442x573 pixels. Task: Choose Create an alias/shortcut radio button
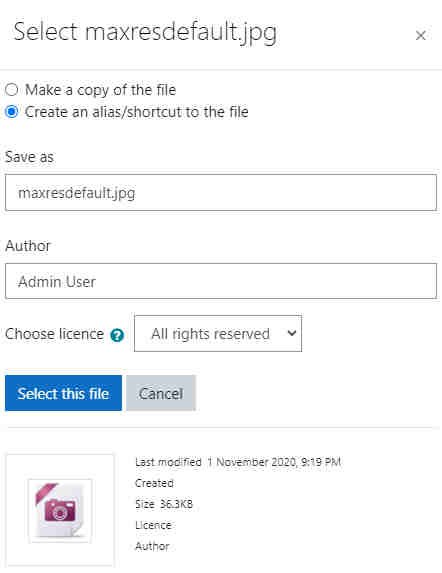pyautogui.click(x=11, y=111)
